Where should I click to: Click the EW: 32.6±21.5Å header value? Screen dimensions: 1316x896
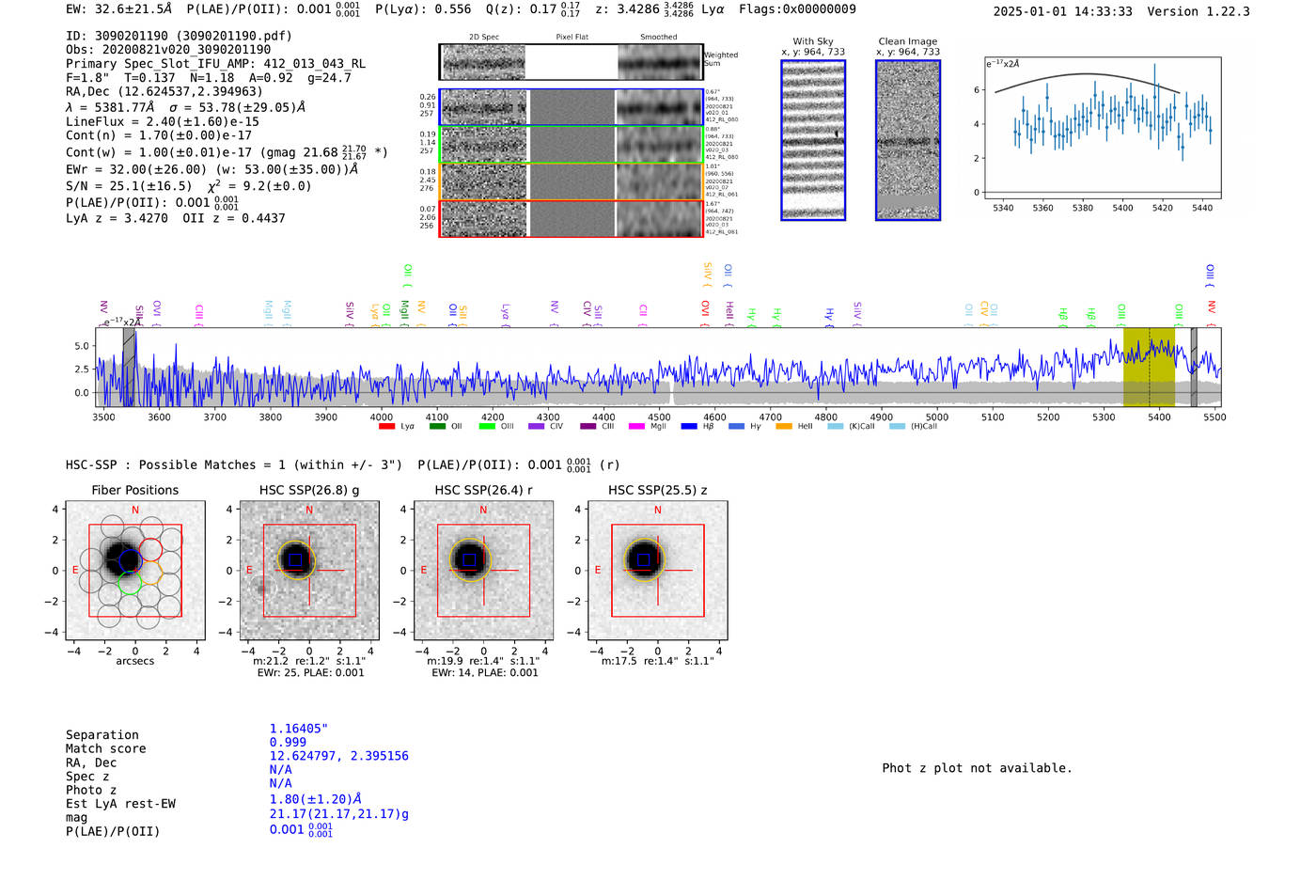point(119,9)
